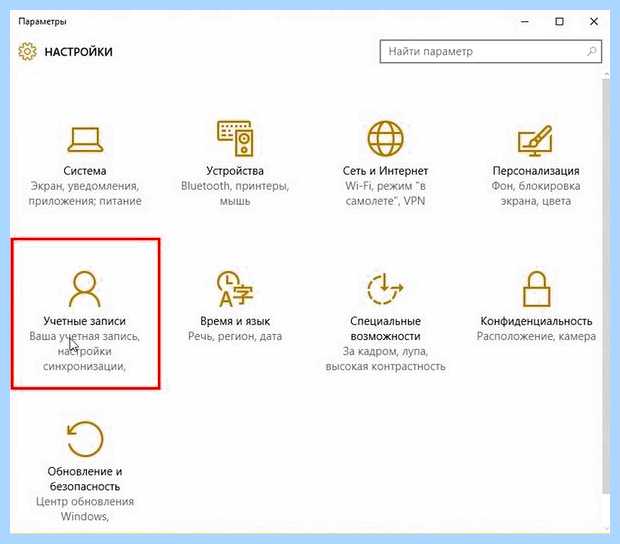Viewport: 620px width, 544px height.
Task: Click the text 'Фон, блокировка экрана, цвета'
Action: coord(536,193)
